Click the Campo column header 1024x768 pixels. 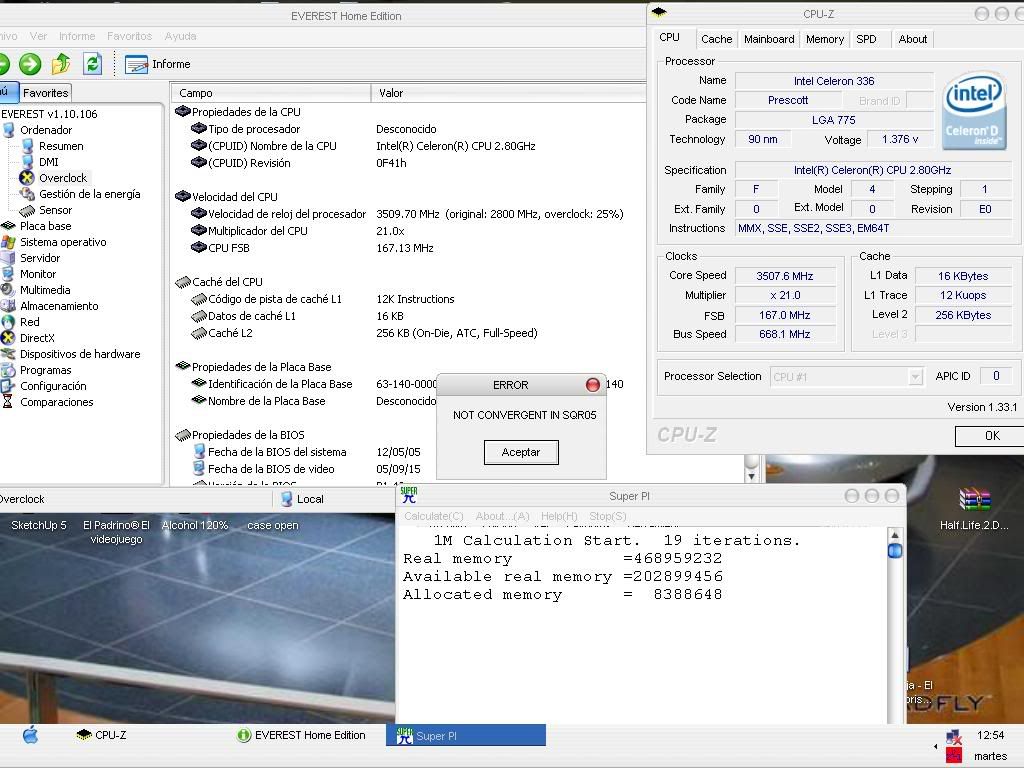(196, 93)
